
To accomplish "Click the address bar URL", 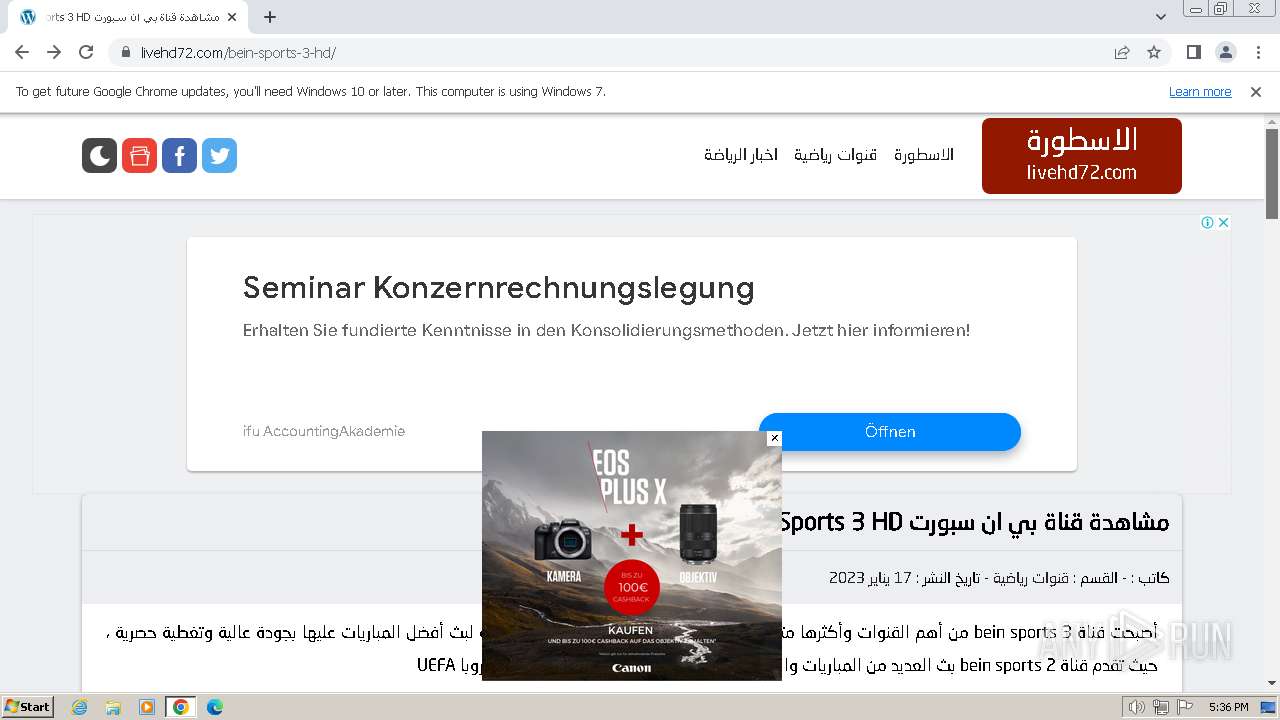I will click(x=238, y=53).
